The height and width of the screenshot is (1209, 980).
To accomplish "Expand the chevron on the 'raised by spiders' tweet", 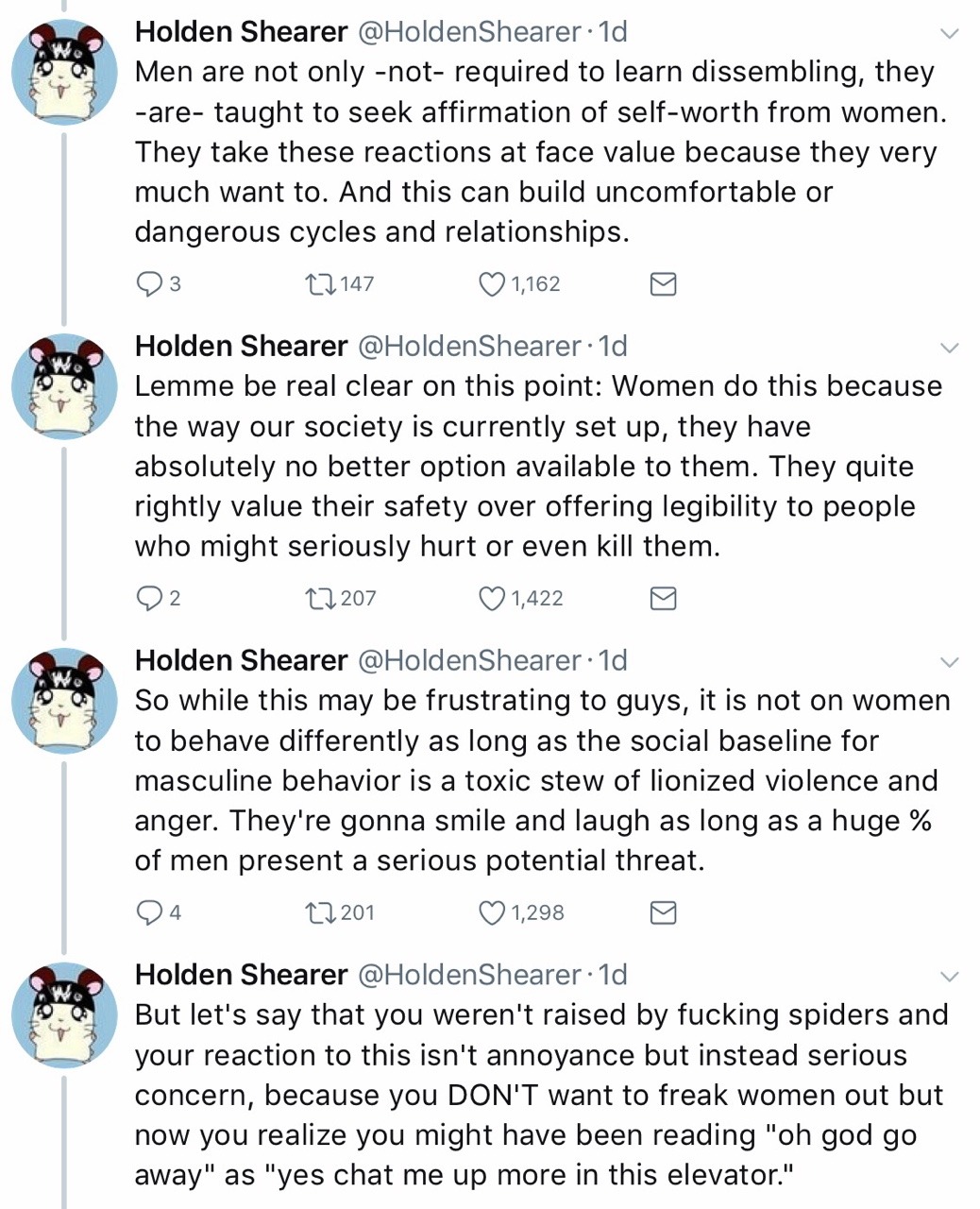I will tap(950, 976).
